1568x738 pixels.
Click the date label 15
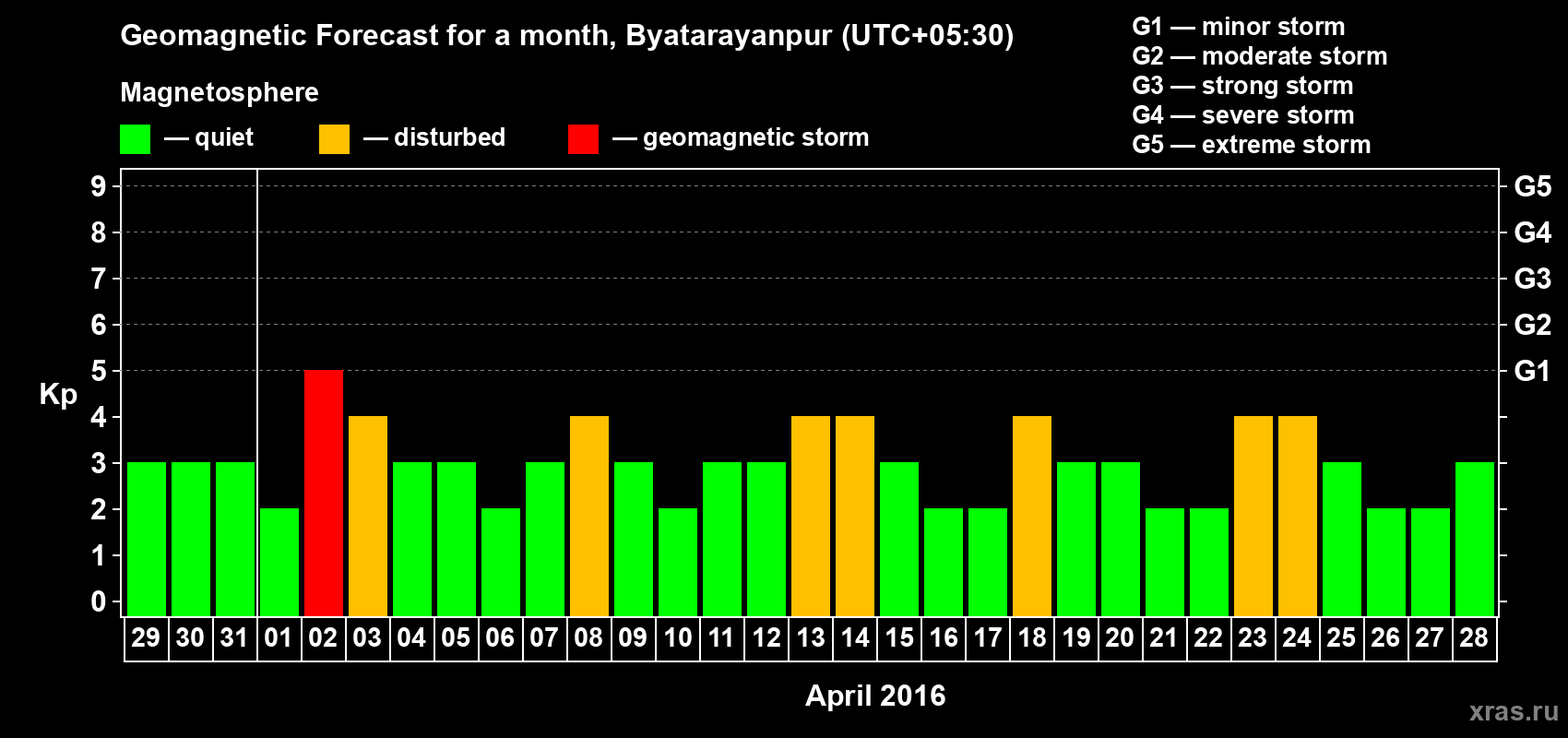(899, 638)
